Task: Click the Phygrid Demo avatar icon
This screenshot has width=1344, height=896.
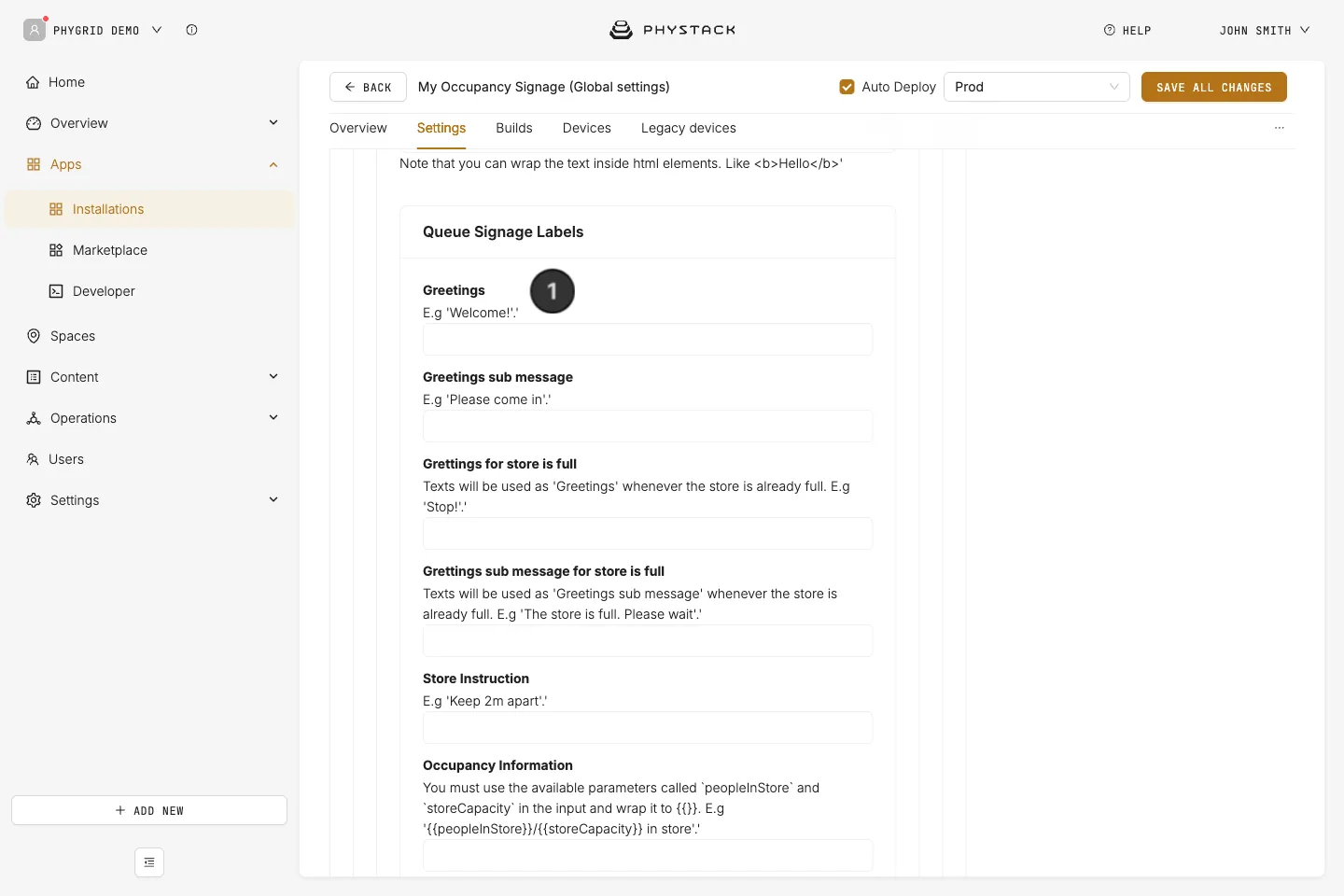Action: tap(35, 30)
